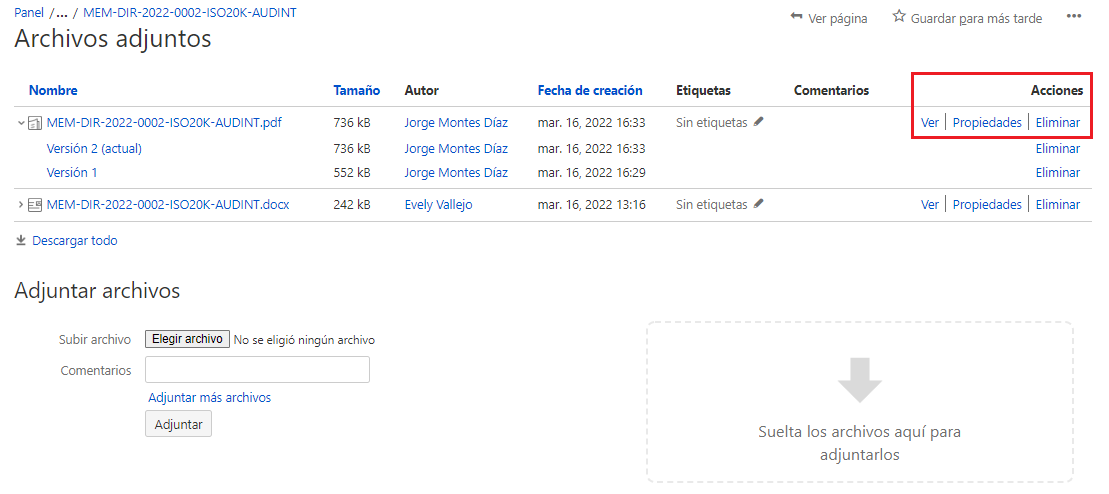
Task: Open Propiedades for the PDF attachment
Action: point(987,122)
